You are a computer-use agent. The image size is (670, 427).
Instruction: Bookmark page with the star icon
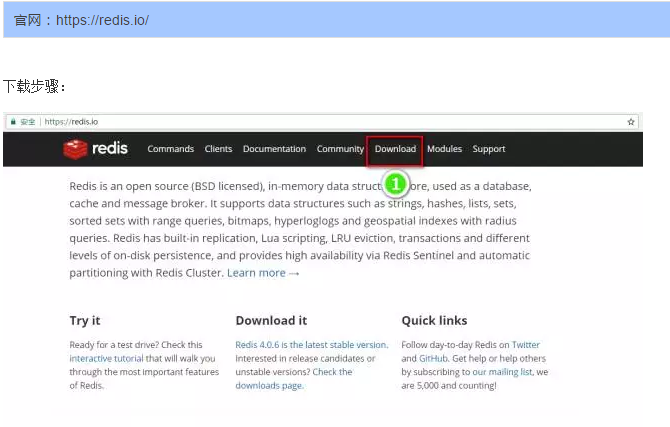click(631, 122)
